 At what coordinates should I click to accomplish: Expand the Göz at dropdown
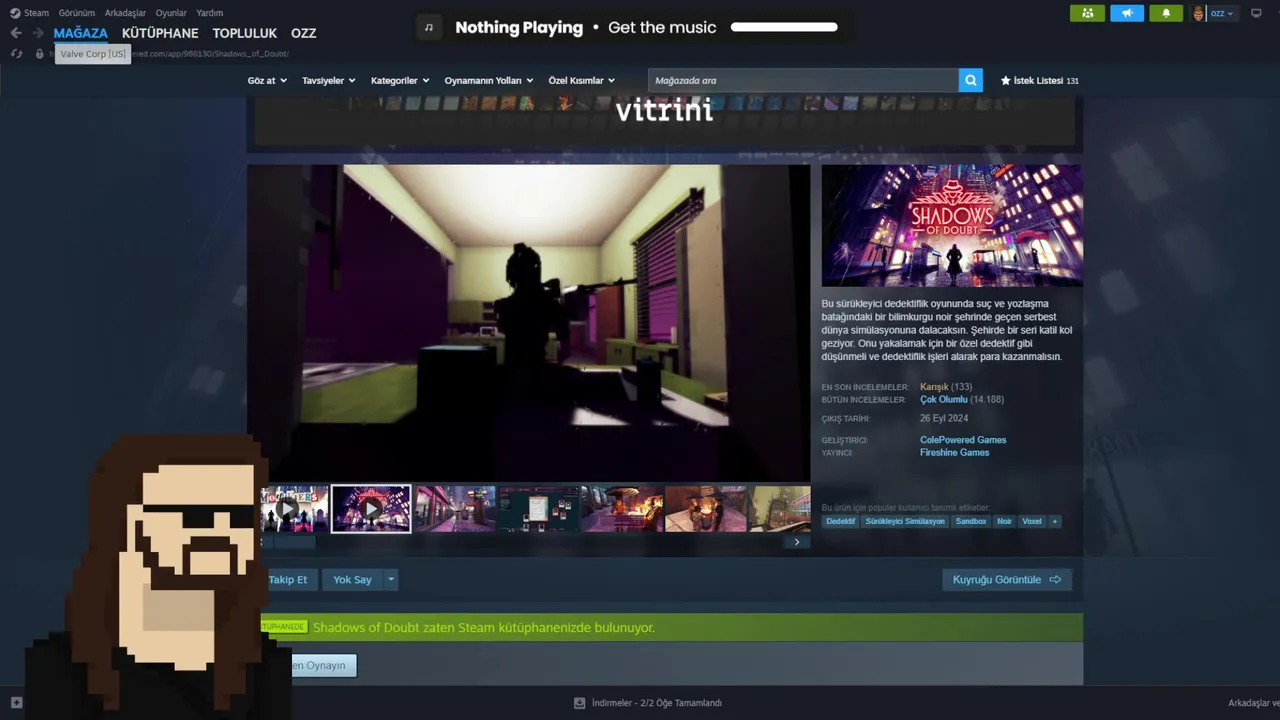[267, 80]
